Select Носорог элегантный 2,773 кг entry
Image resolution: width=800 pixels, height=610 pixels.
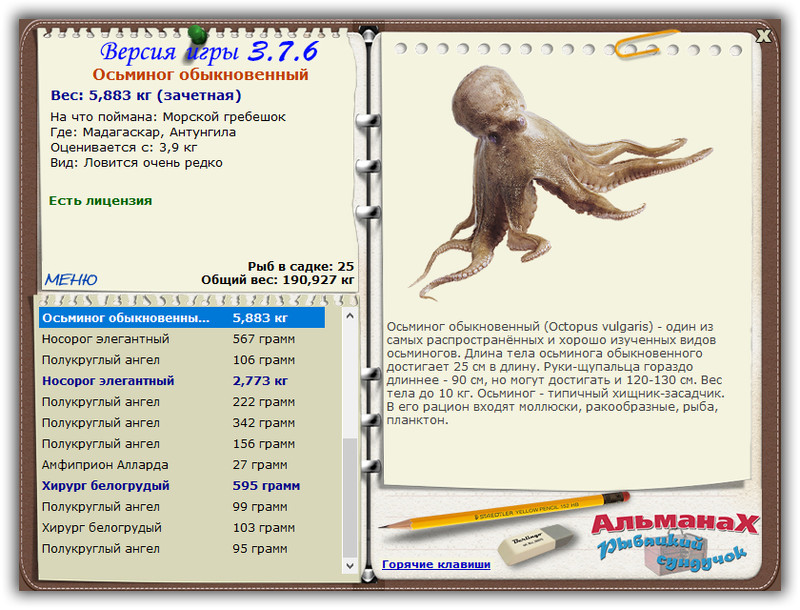coord(182,381)
